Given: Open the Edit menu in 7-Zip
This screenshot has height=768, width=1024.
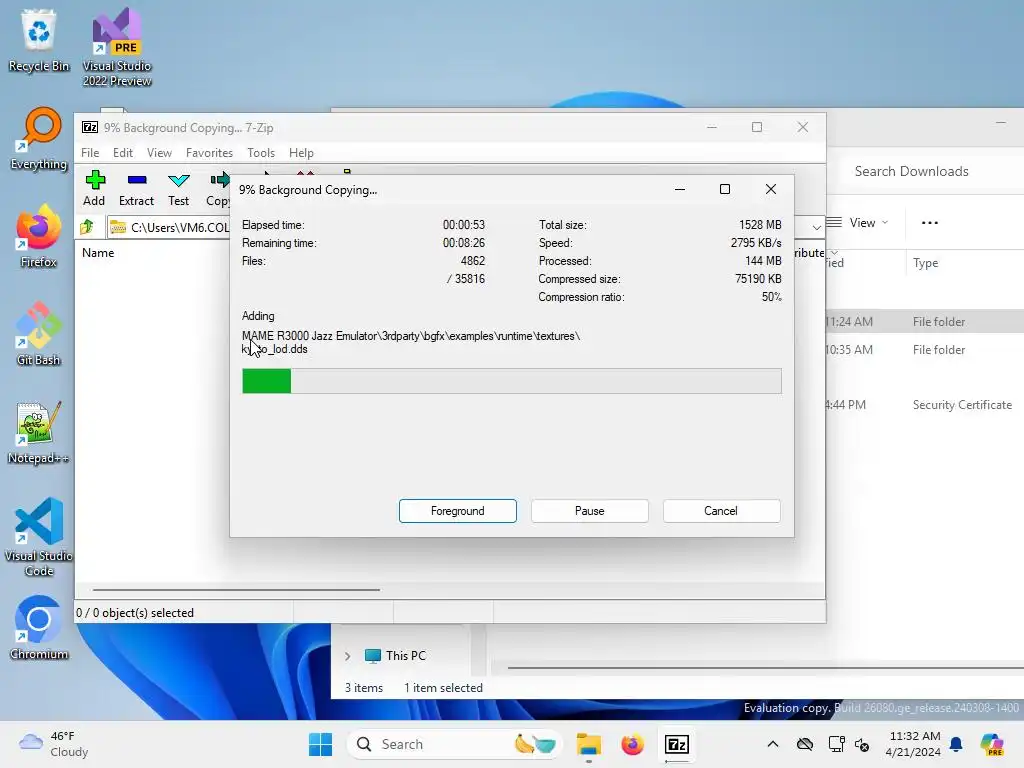Looking at the screenshot, I should click(x=123, y=153).
